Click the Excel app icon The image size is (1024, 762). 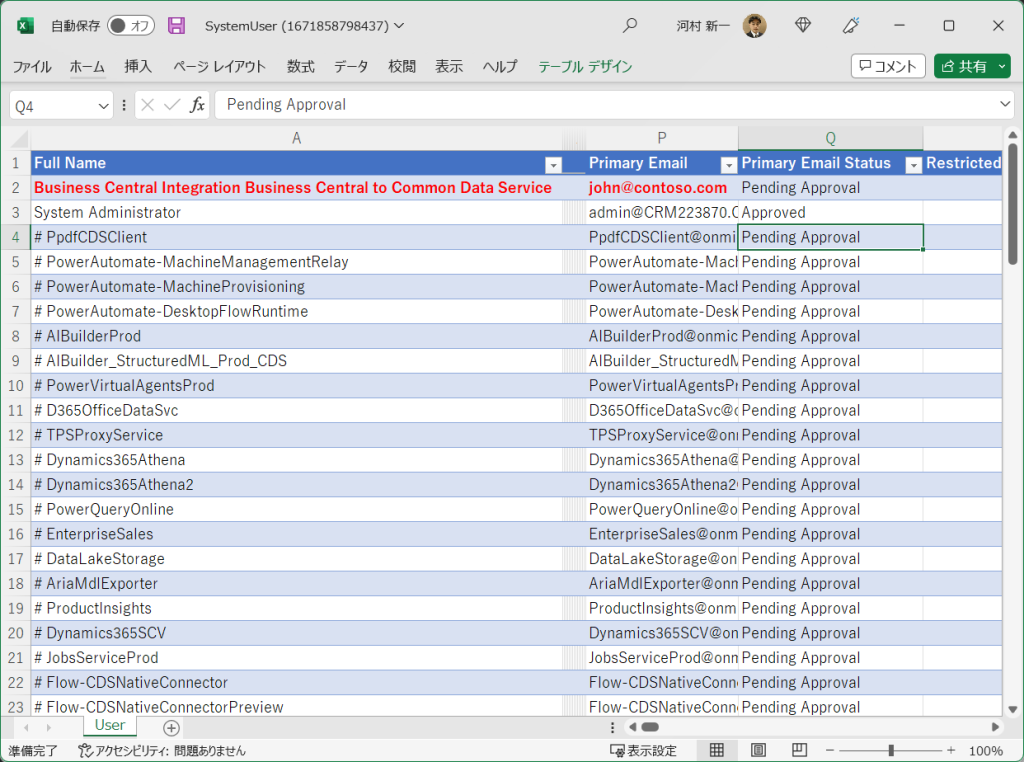[x=25, y=26]
